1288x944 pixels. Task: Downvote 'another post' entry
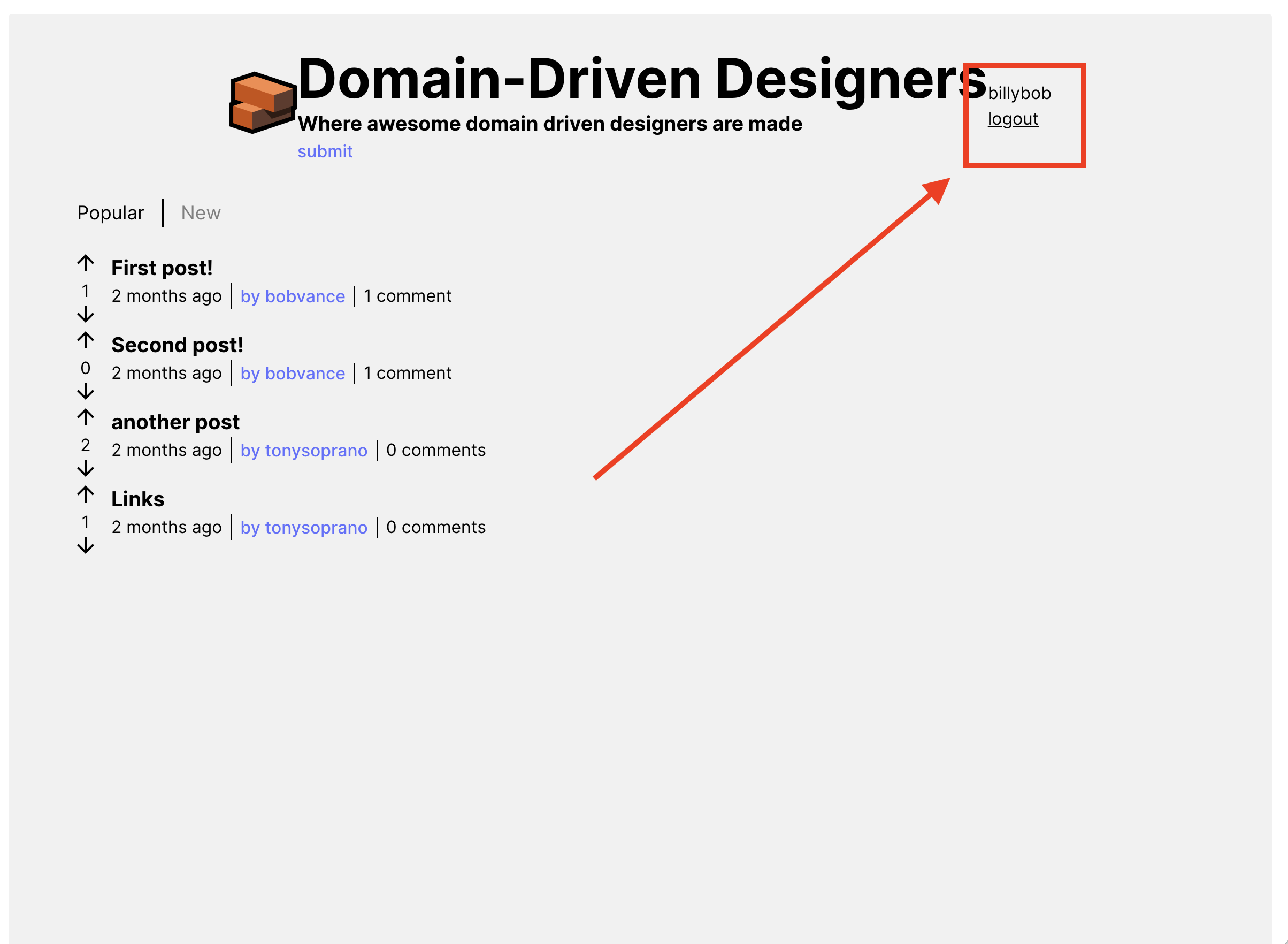click(x=86, y=468)
